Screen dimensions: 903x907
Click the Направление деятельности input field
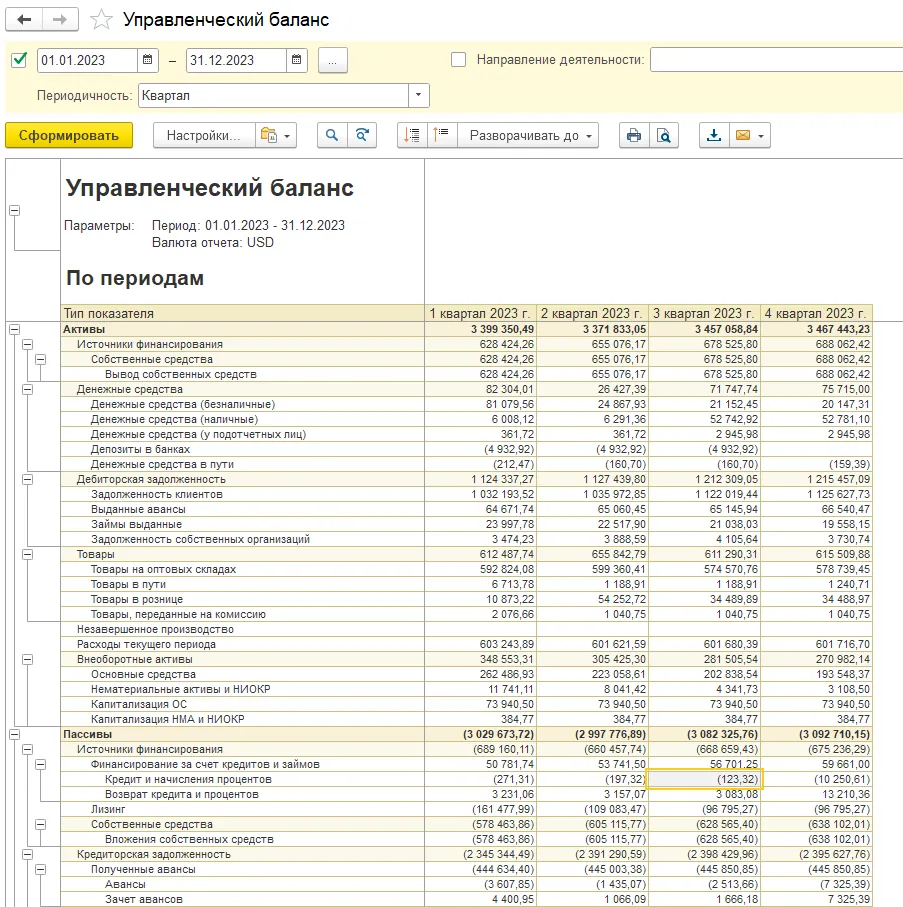[776, 60]
